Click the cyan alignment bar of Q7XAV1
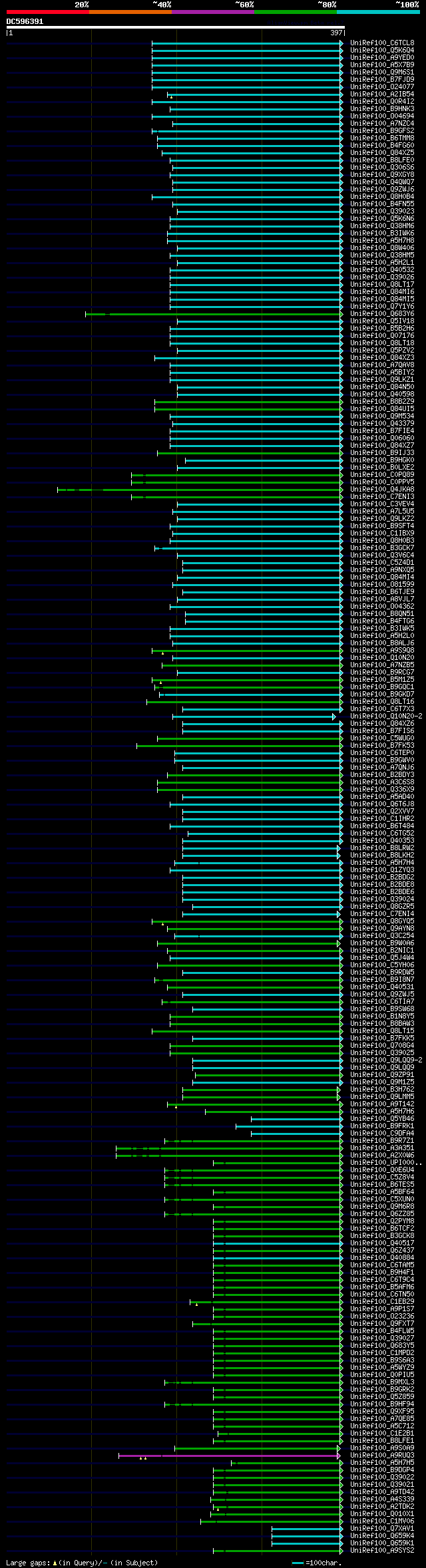The height and width of the screenshot is (1568, 426). click(307, 1529)
